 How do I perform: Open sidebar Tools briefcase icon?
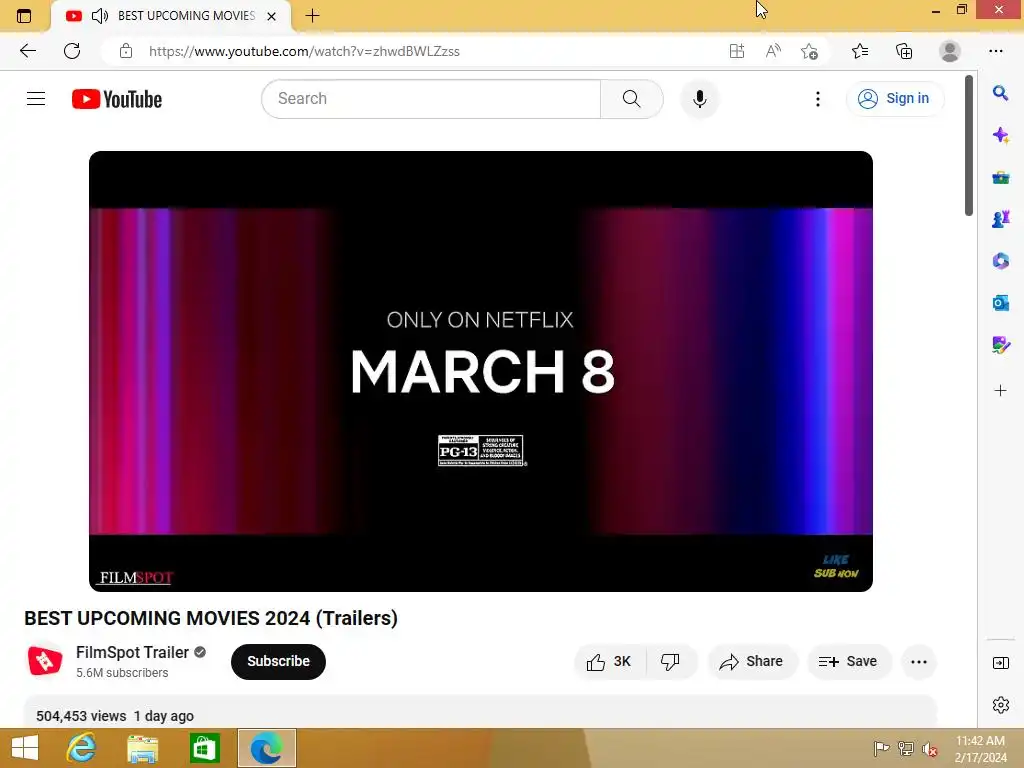click(1000, 177)
